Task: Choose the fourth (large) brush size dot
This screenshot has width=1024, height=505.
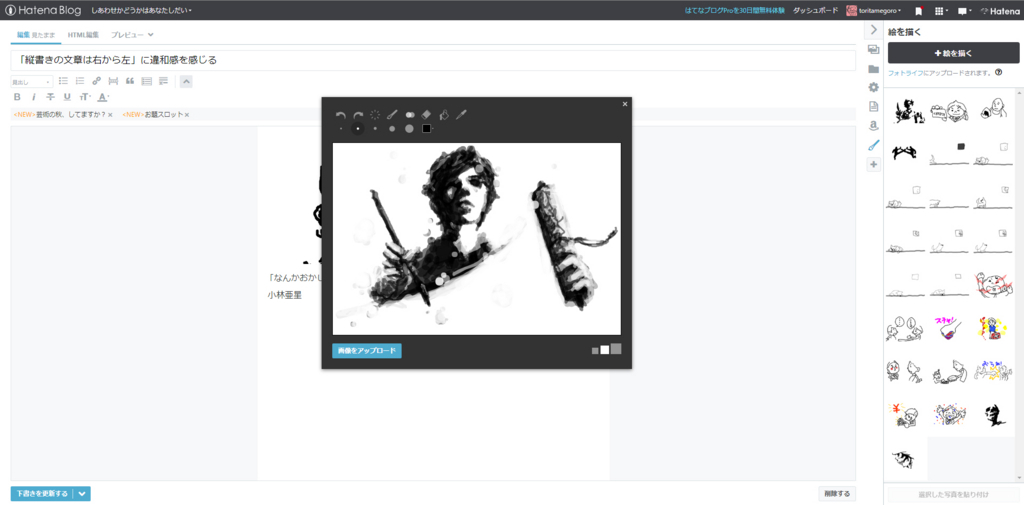Action: [x=392, y=129]
